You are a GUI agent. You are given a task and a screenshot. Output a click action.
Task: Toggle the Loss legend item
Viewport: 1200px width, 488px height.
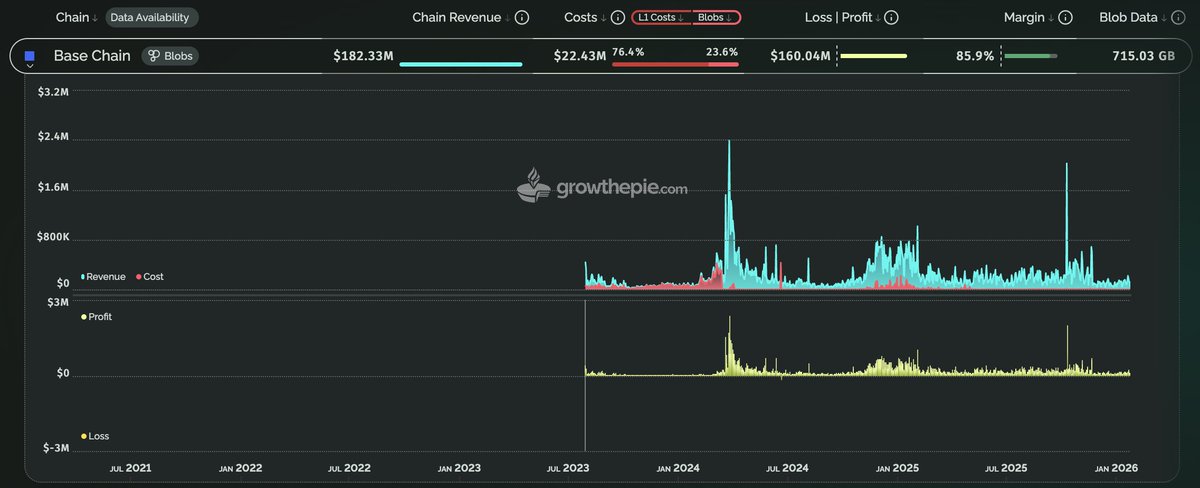point(96,436)
